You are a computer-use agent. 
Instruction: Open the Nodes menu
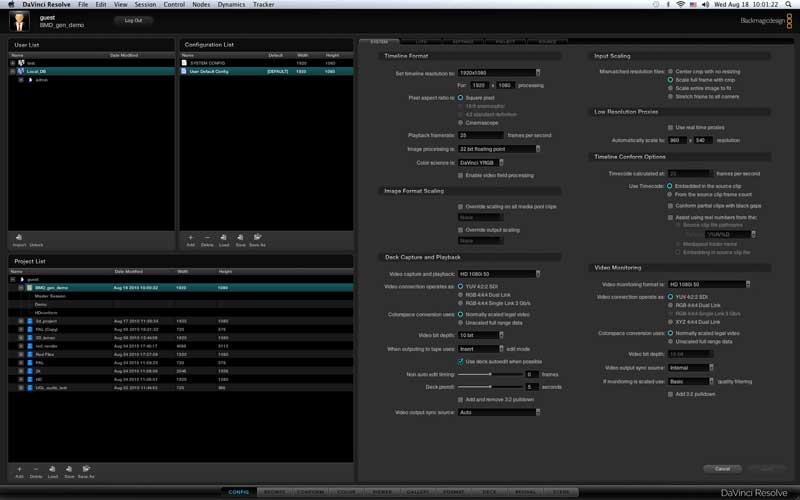coord(201,4)
